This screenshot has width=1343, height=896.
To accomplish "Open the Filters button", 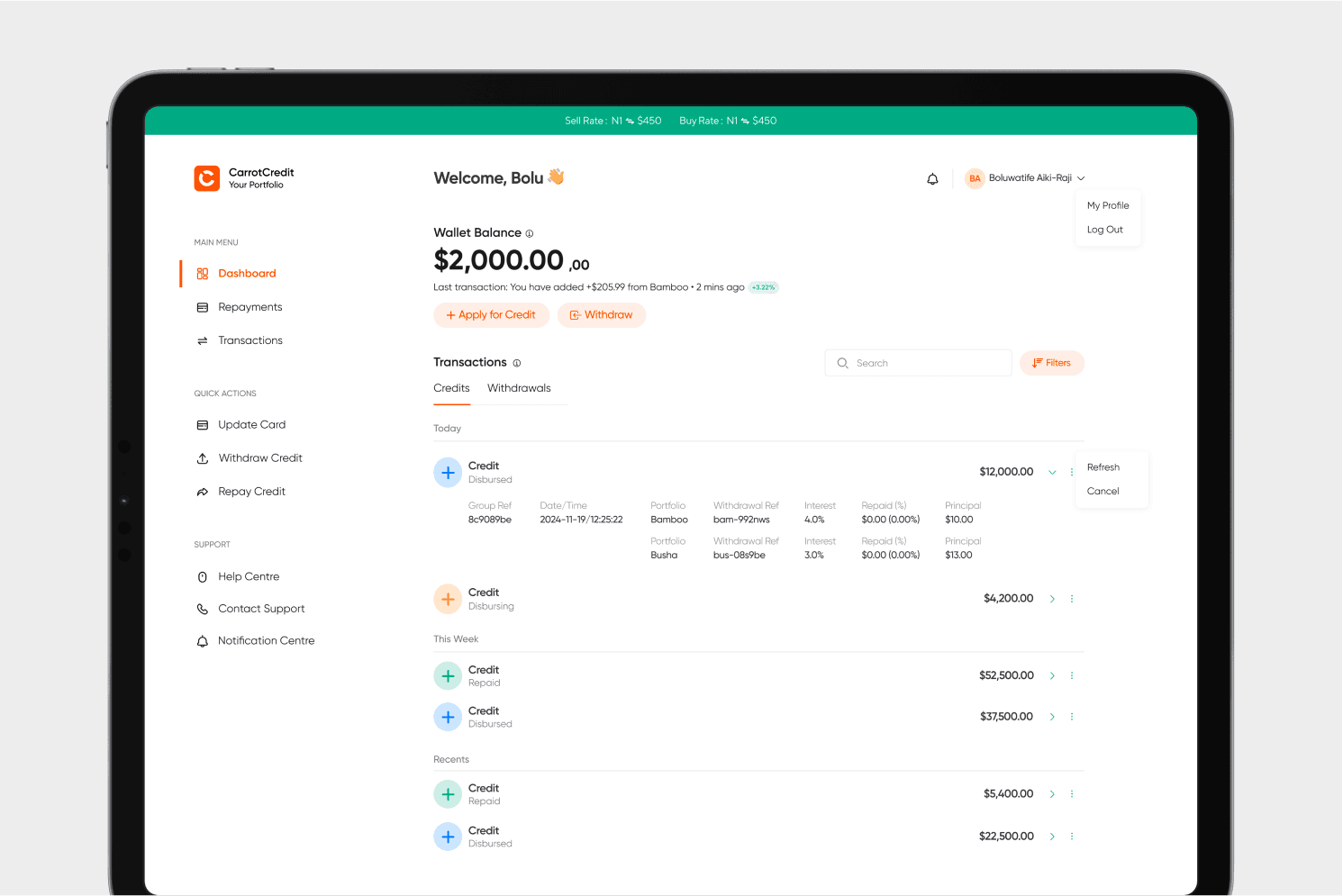I will pos(1051,363).
